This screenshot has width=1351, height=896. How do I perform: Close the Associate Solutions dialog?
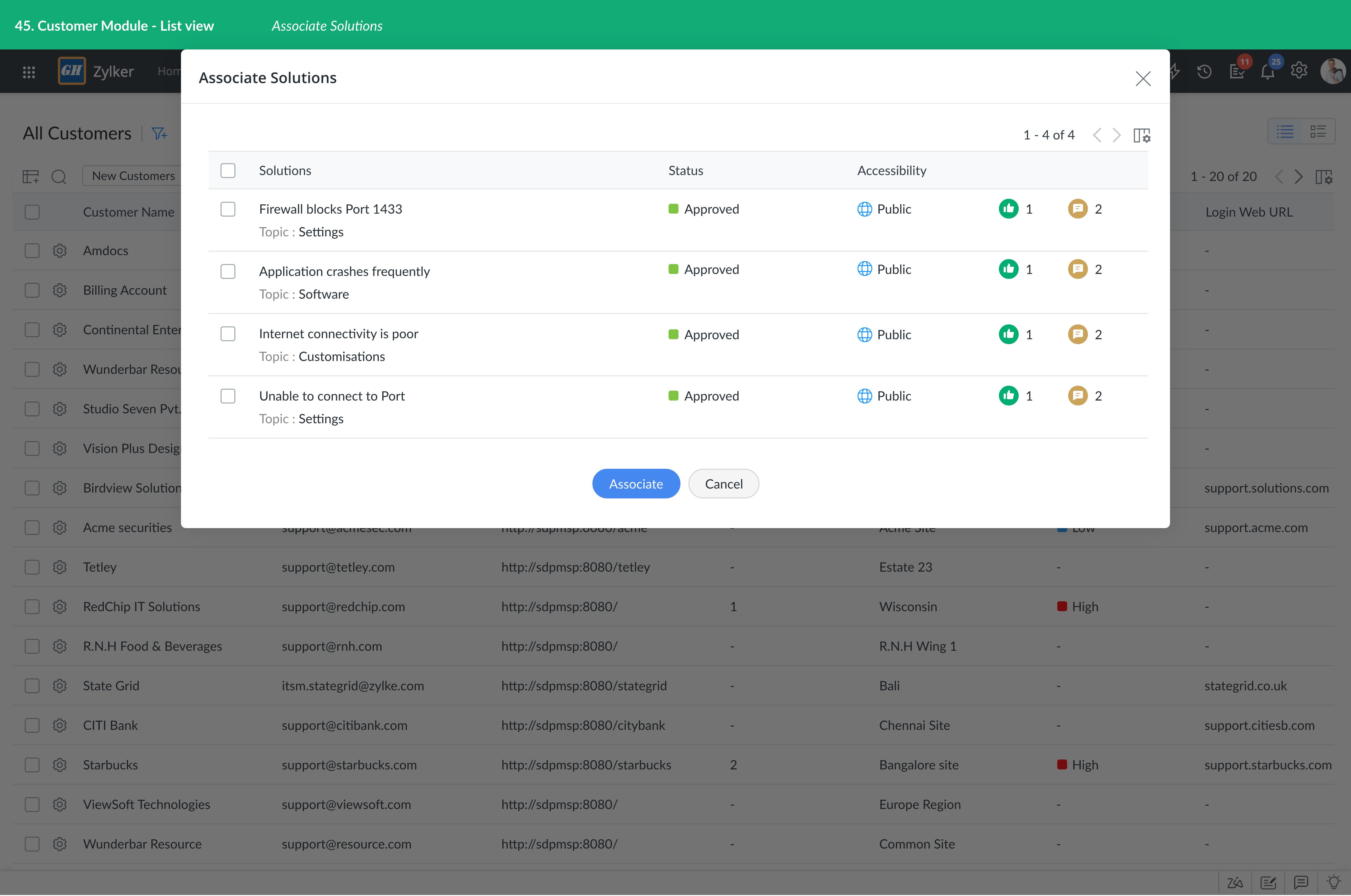(x=1143, y=78)
